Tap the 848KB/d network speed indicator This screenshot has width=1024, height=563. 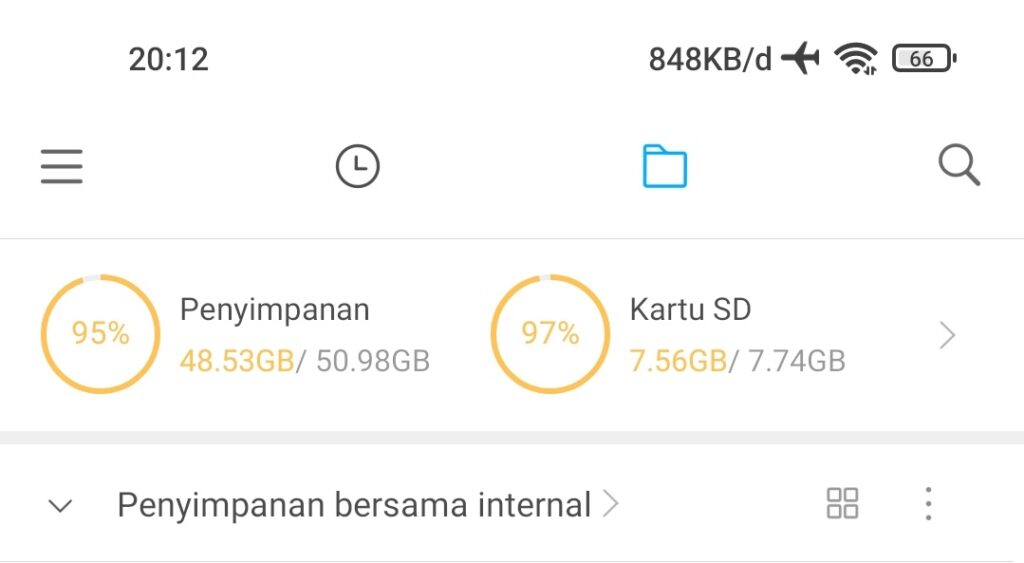coord(710,59)
